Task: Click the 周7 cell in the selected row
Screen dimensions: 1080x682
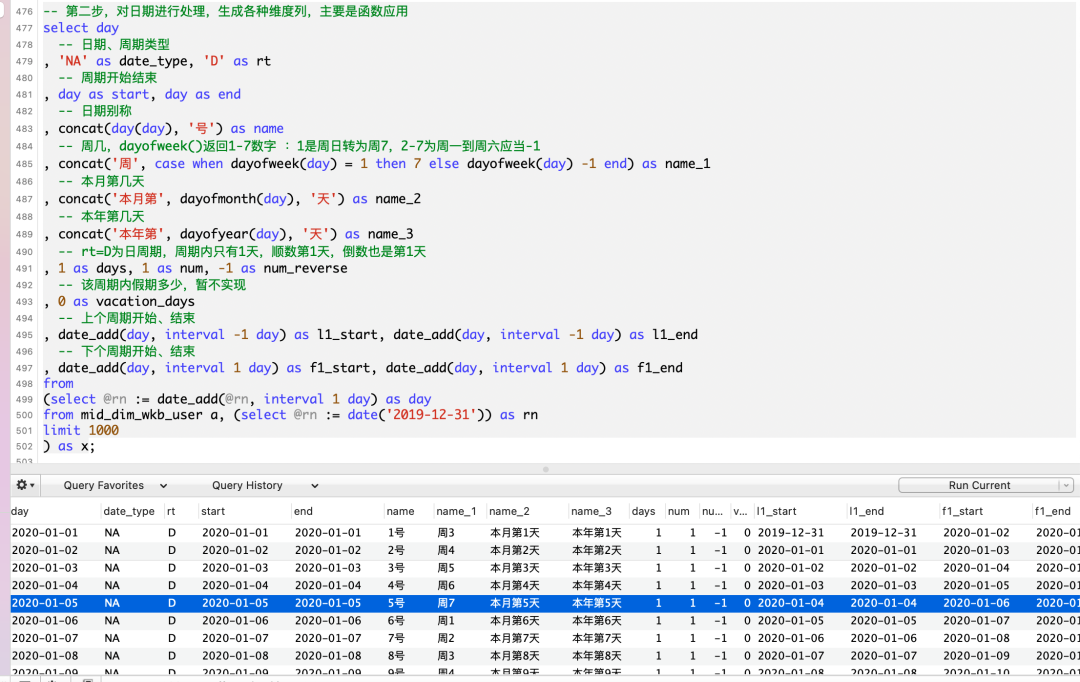Action: tap(446, 603)
